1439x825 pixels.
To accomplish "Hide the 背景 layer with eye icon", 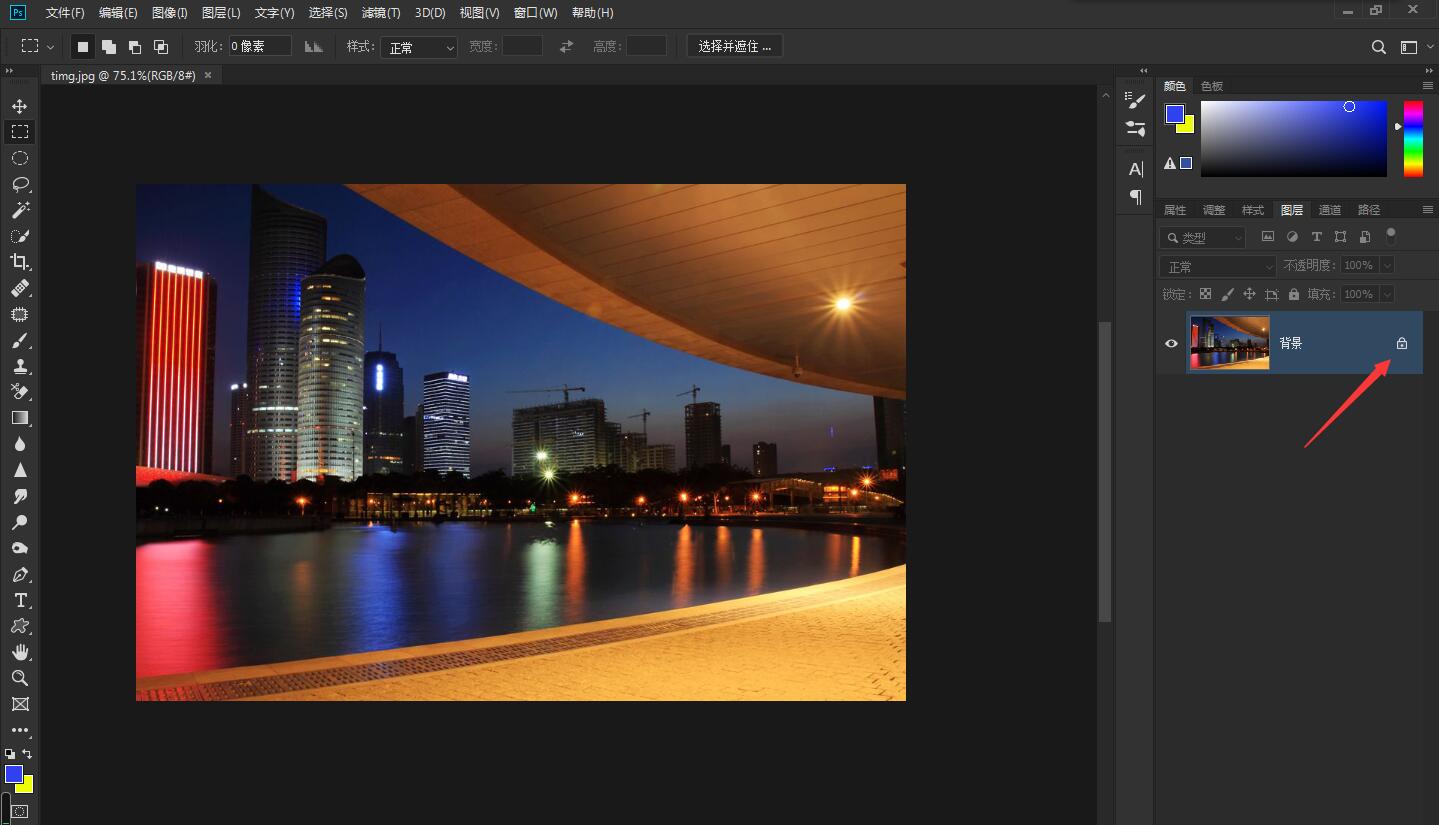I will coord(1171,343).
